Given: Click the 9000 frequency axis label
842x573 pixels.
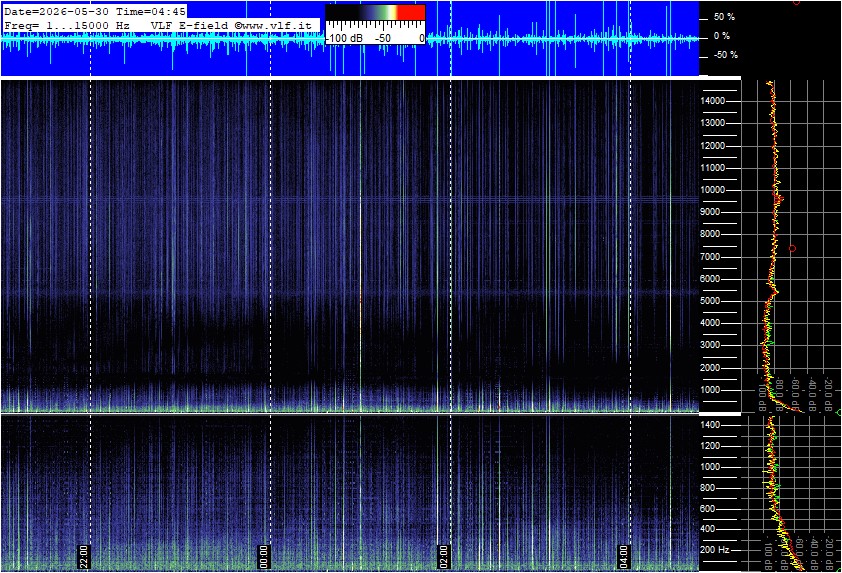Looking at the screenshot, I should 710,212.
